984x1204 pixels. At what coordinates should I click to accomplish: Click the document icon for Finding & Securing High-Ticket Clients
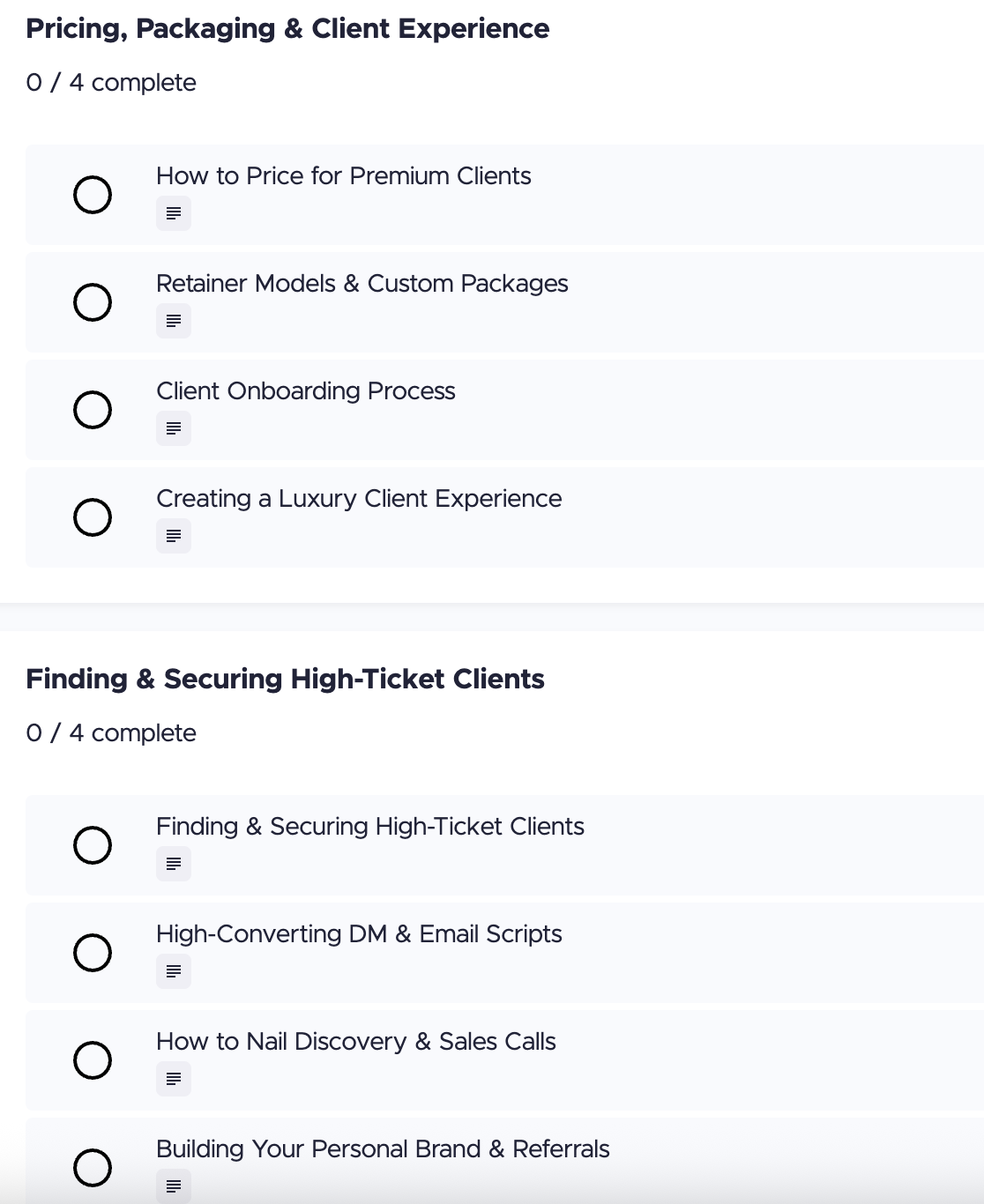click(173, 864)
